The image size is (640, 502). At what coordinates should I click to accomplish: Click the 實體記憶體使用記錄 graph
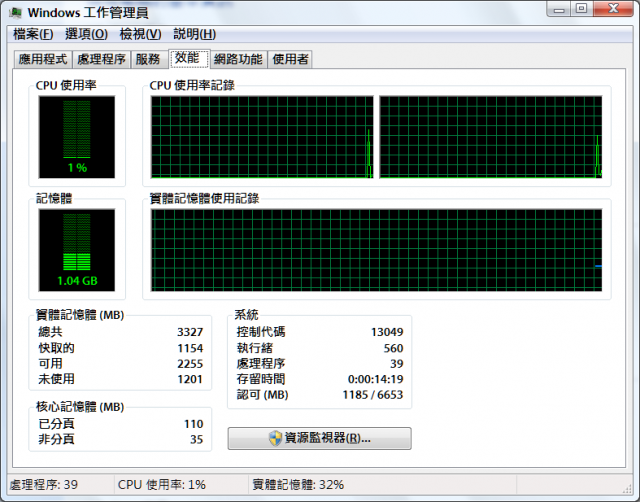[376, 250]
